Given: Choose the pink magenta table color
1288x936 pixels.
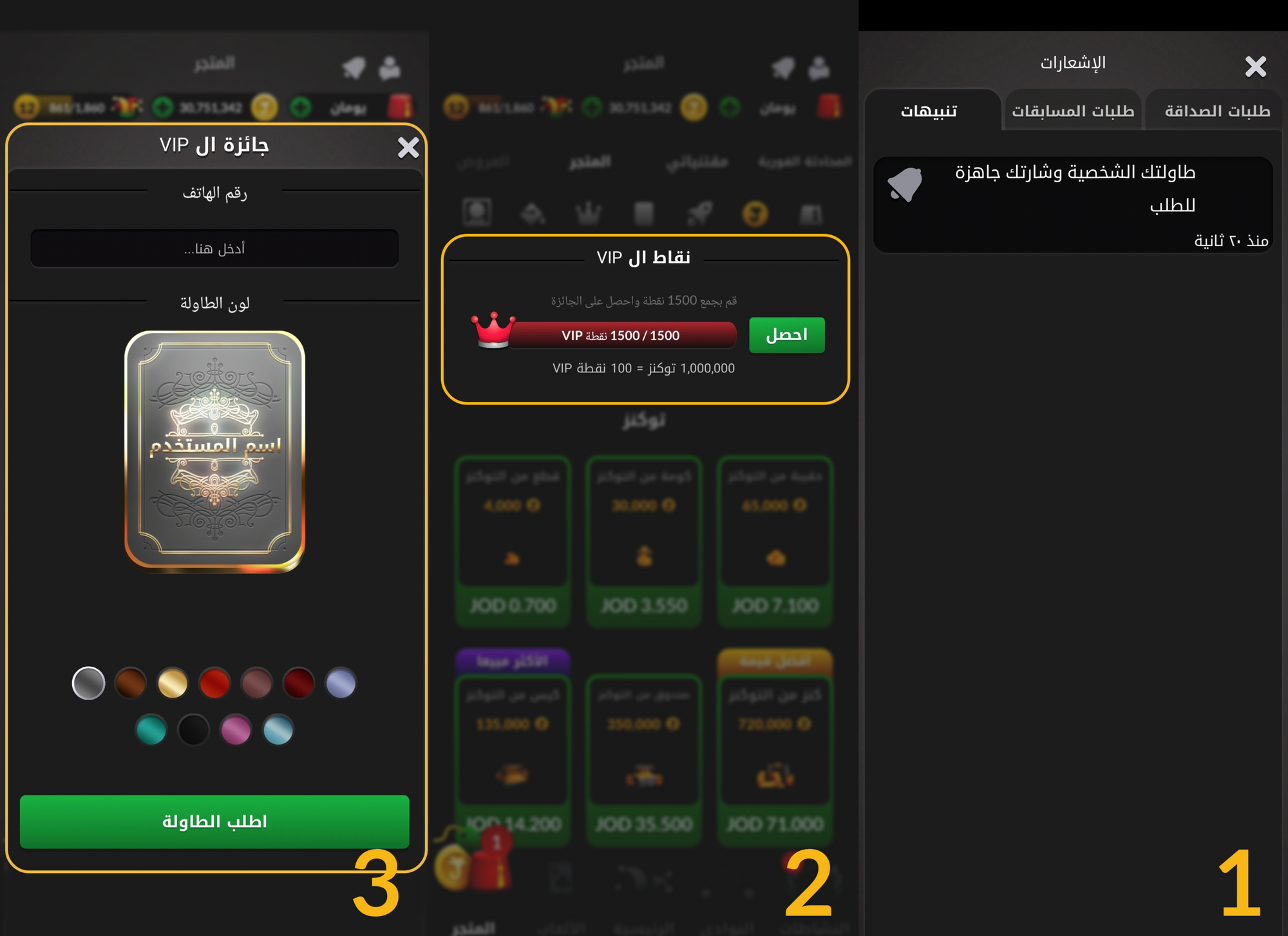Looking at the screenshot, I should coord(236,730).
